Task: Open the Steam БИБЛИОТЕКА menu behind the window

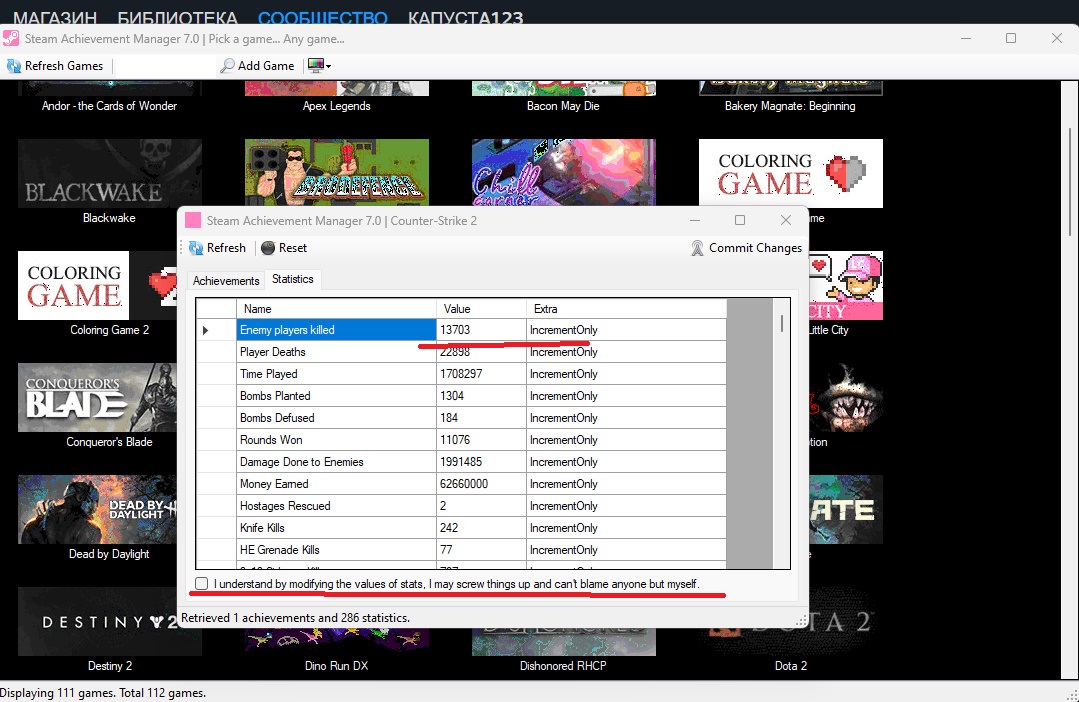Action: coord(178,17)
